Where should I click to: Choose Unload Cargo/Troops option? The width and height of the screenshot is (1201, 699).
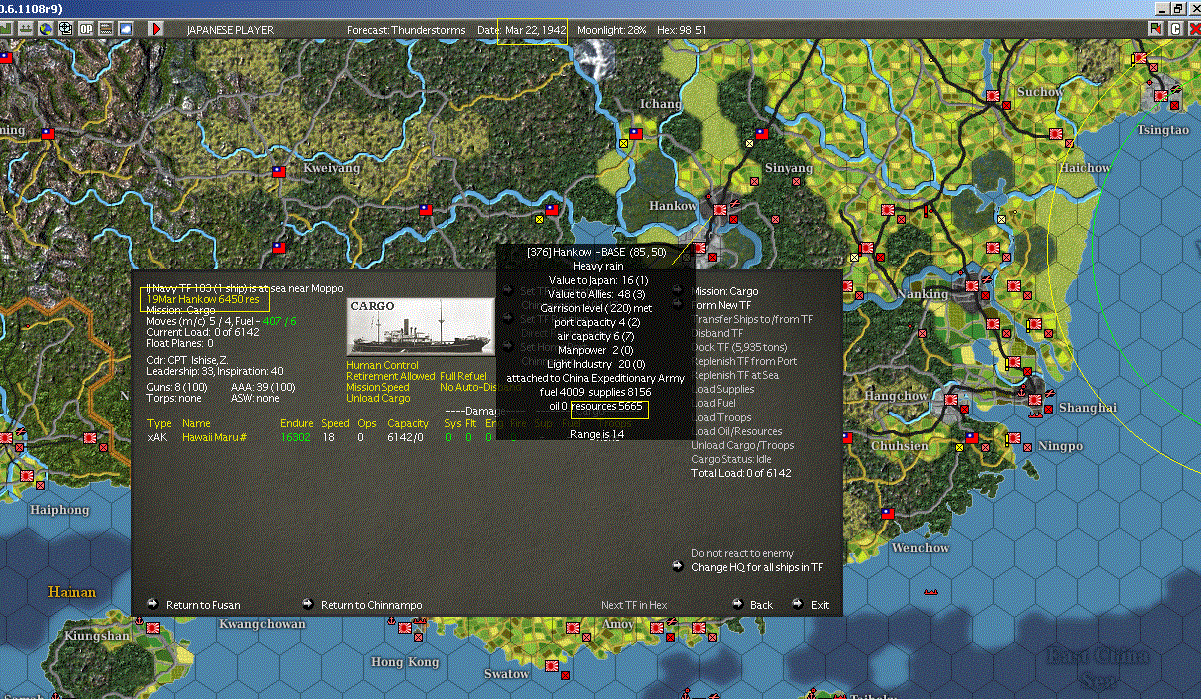tap(743, 445)
